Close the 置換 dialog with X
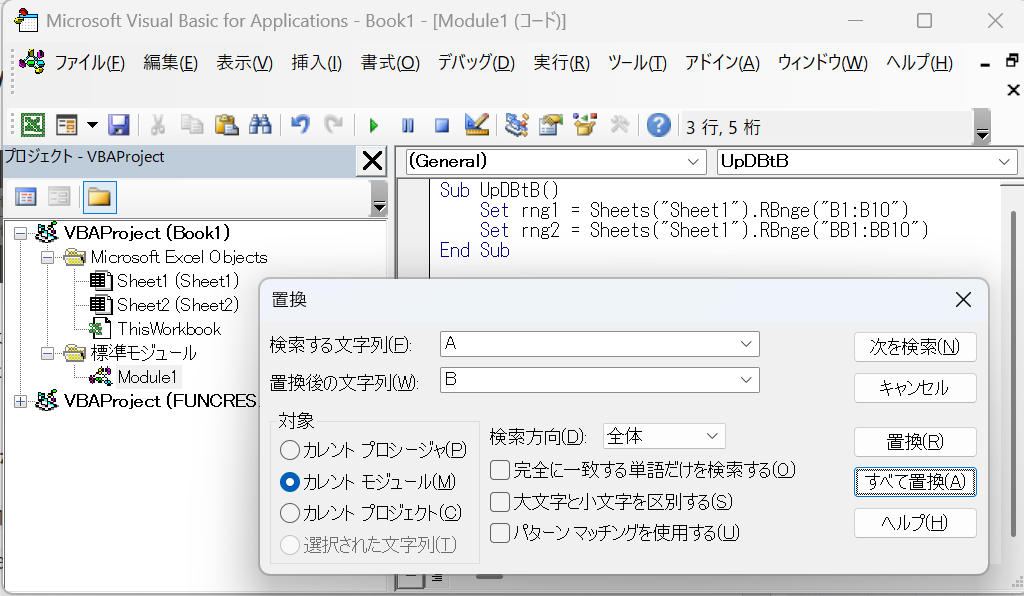This screenshot has height=596, width=1024. (963, 300)
